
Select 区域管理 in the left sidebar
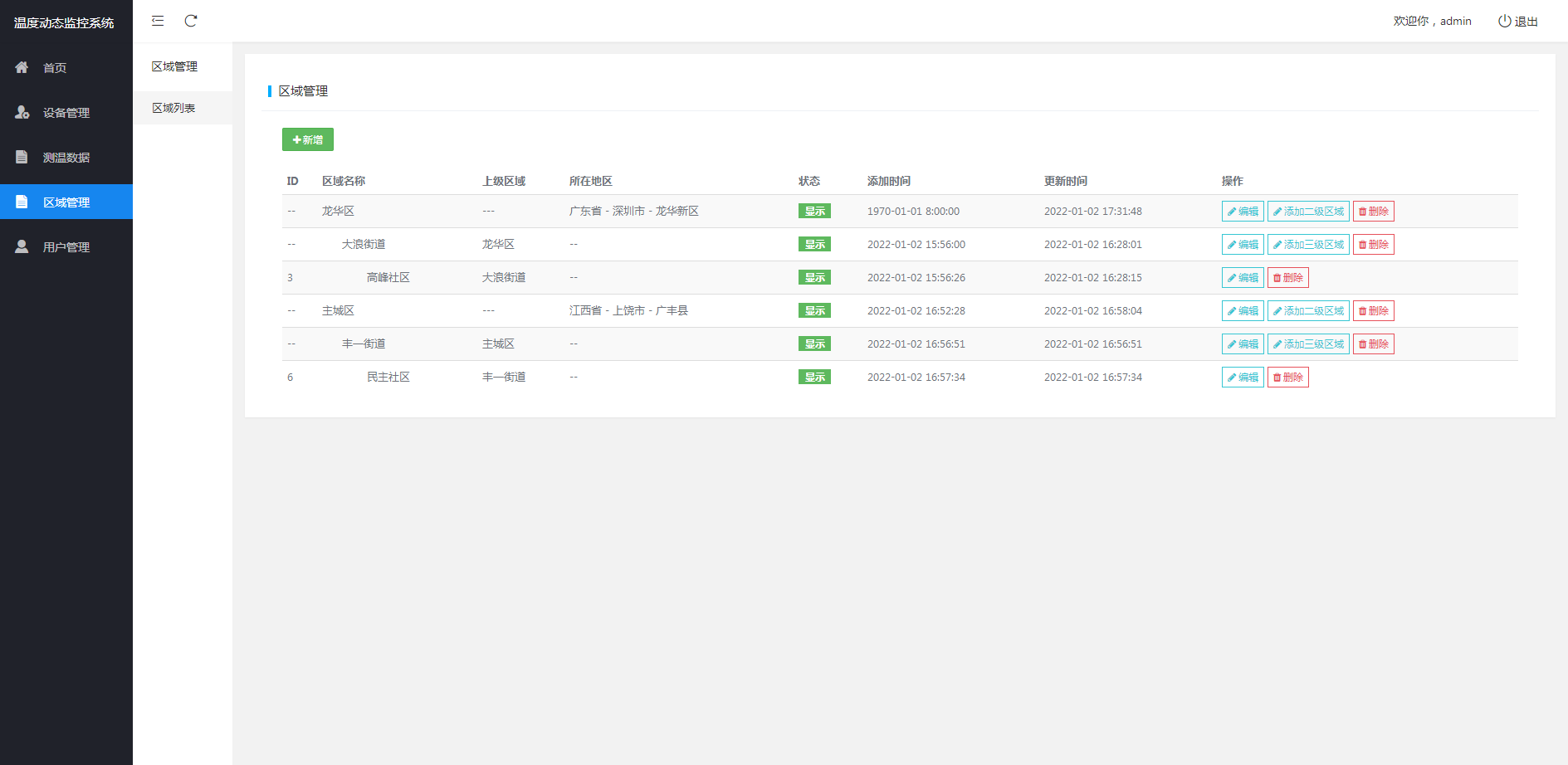66,202
